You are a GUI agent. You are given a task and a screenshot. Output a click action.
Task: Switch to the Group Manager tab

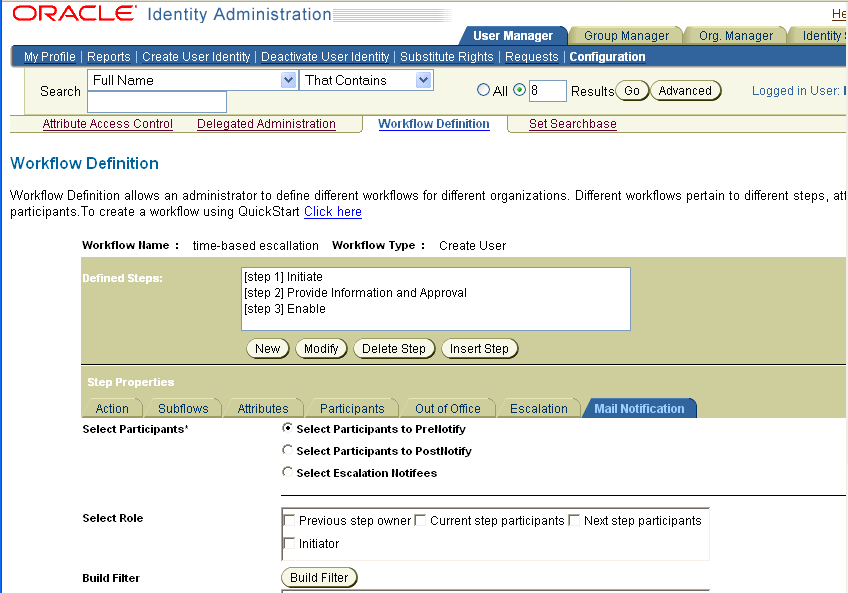[626, 36]
